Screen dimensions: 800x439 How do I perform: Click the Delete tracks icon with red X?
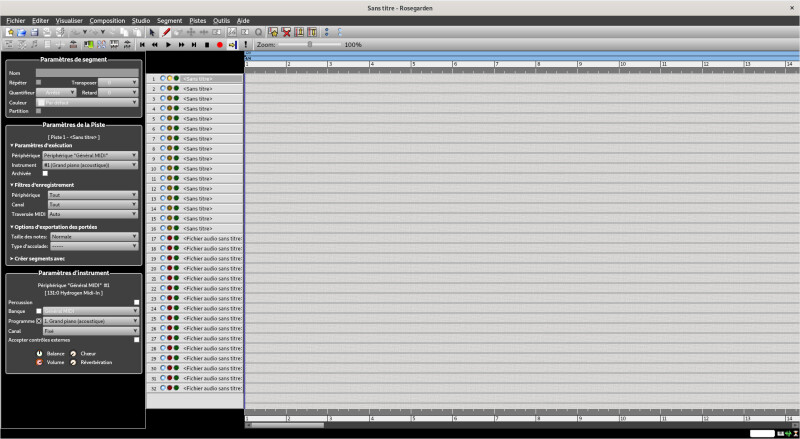(286, 32)
